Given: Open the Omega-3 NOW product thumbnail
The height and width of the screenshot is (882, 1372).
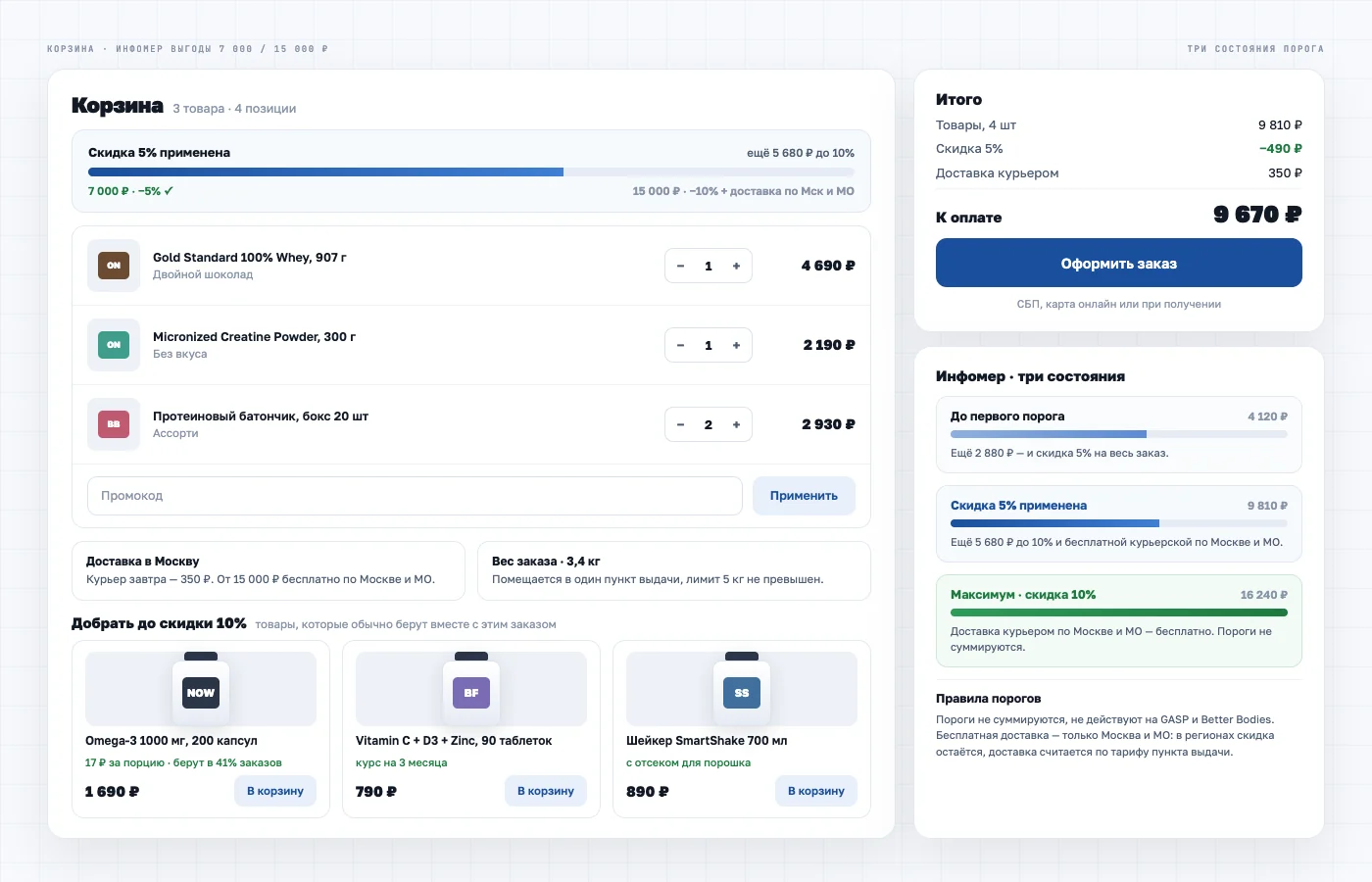Looking at the screenshot, I should tap(201, 689).
